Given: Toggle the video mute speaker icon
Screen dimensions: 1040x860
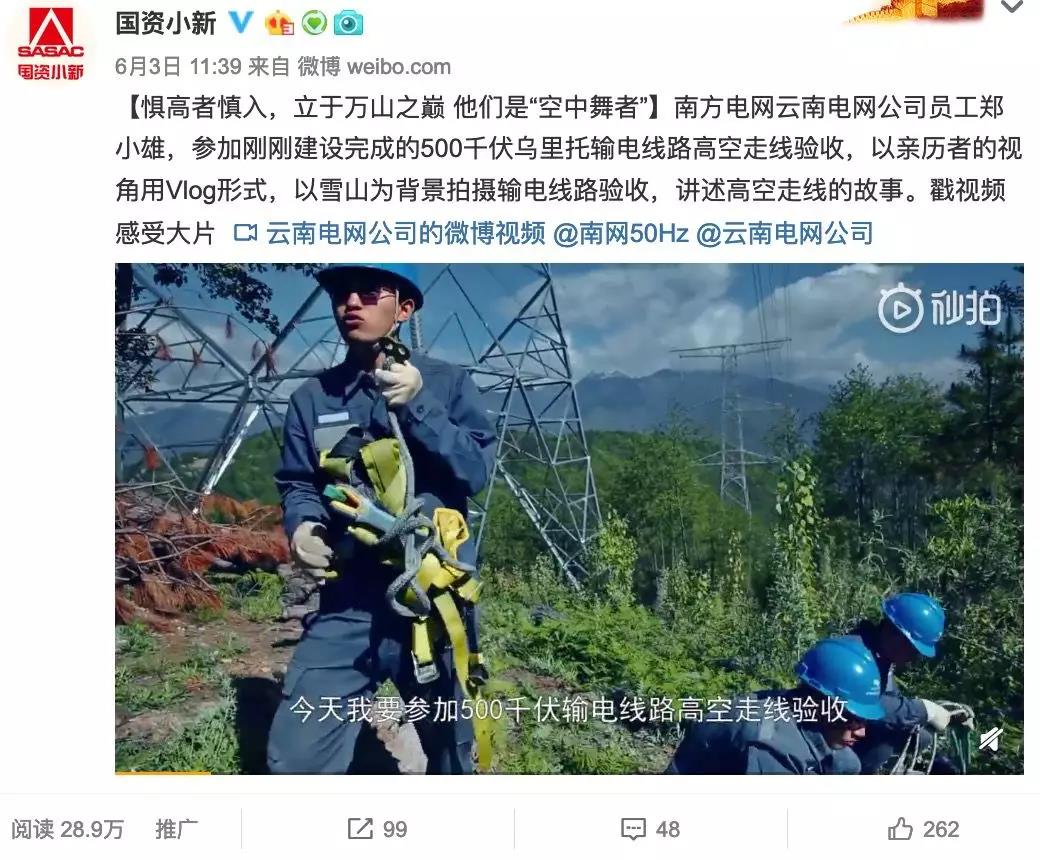Looking at the screenshot, I should pos(991,739).
